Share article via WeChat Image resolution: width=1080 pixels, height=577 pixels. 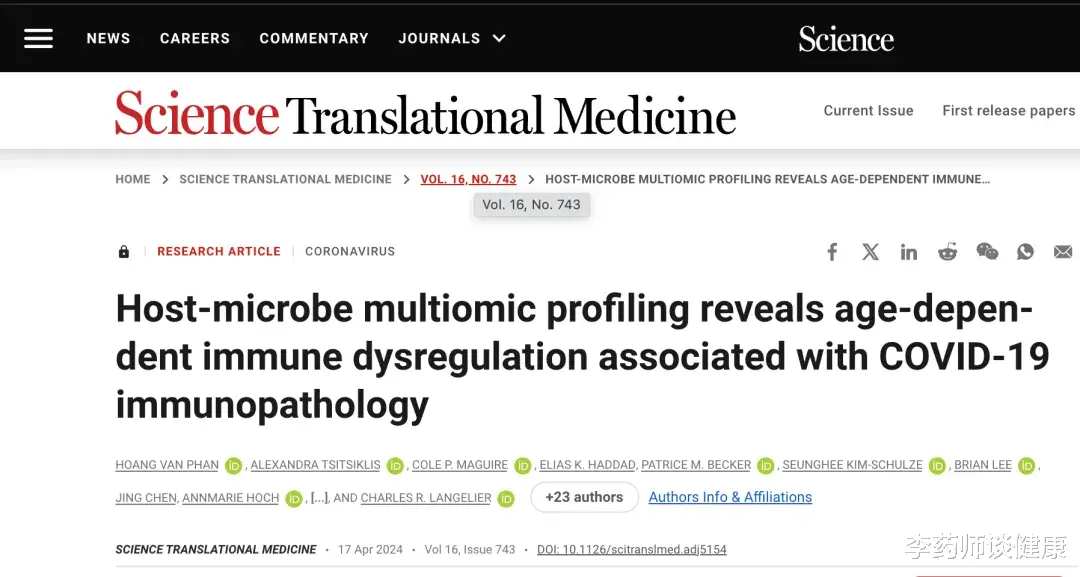[987, 252]
